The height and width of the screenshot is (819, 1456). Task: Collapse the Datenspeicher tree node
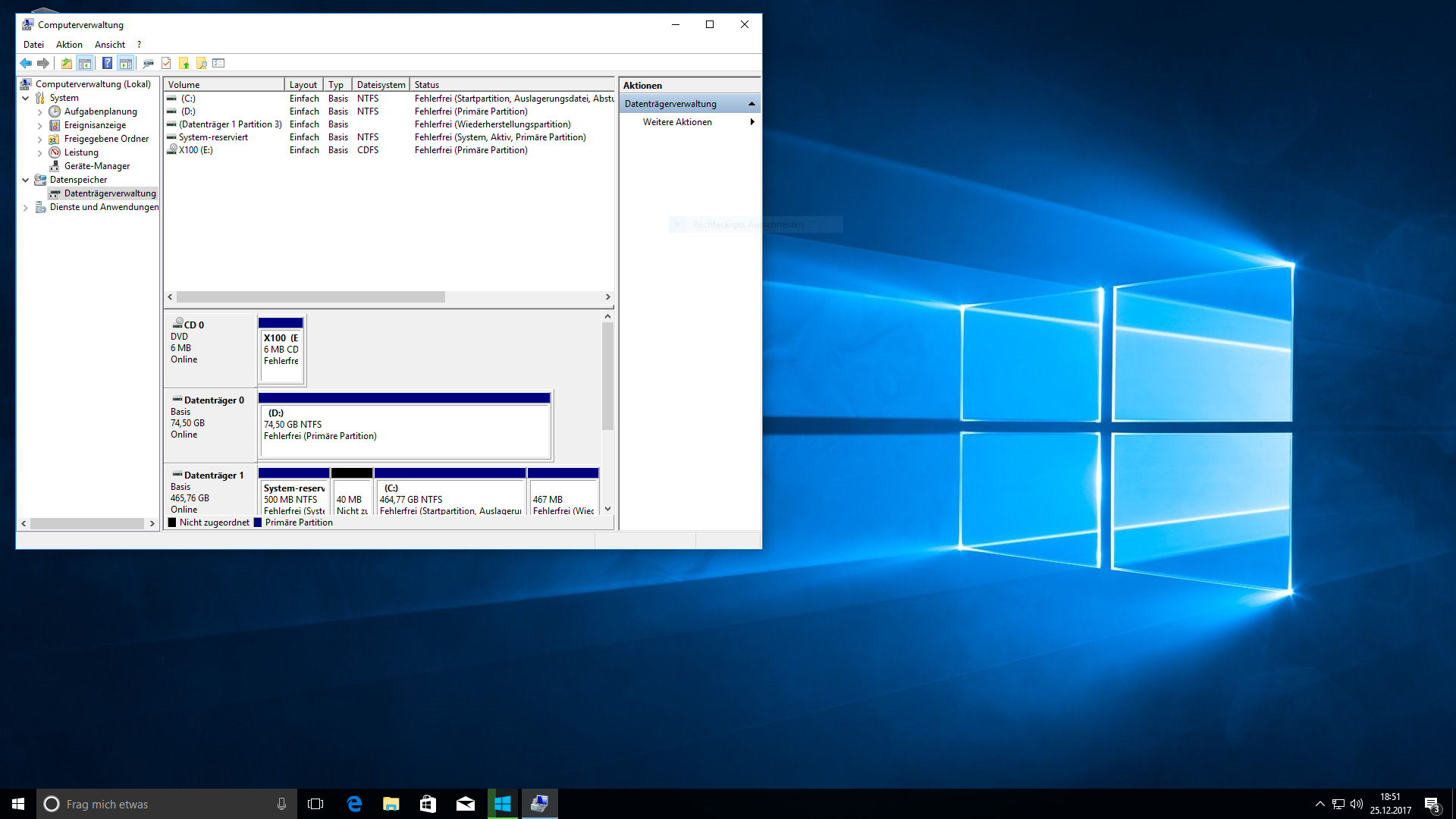(x=26, y=180)
